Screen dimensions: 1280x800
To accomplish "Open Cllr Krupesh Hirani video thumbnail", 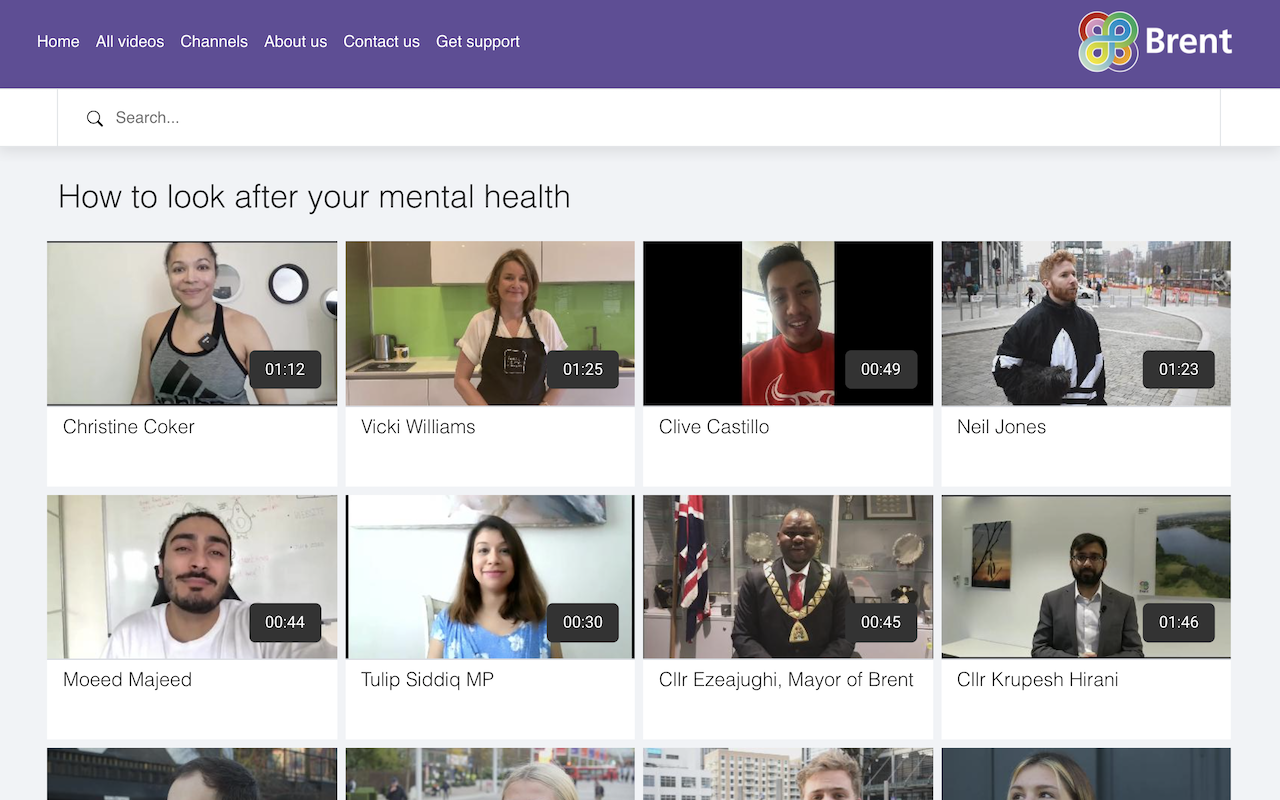I will [1086, 577].
